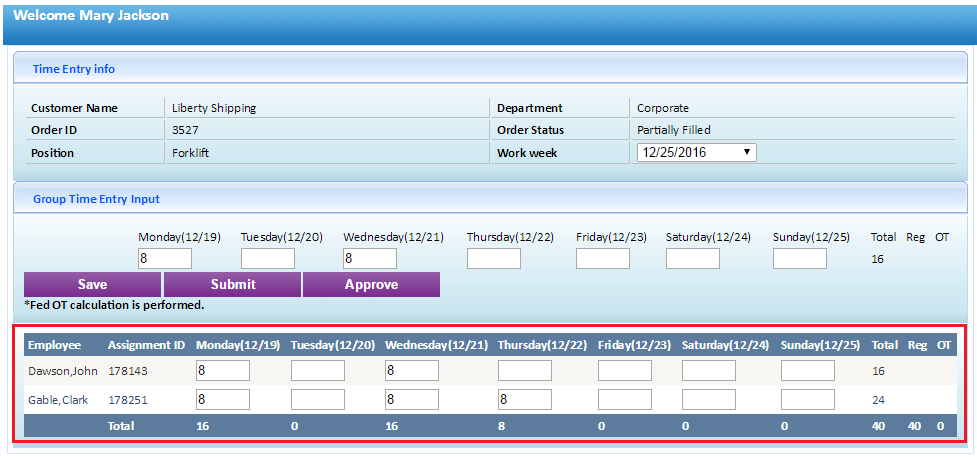
Task: Edit Dawson,John's Thursday hours field
Action: tap(525, 370)
